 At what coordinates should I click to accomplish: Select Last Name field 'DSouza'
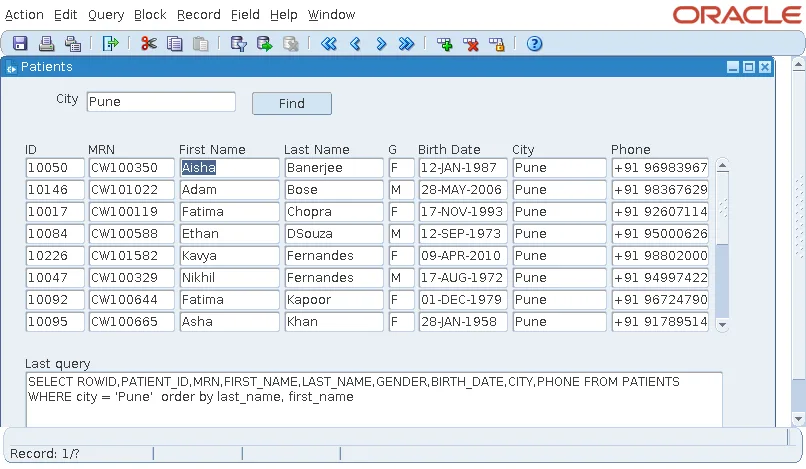[334, 234]
